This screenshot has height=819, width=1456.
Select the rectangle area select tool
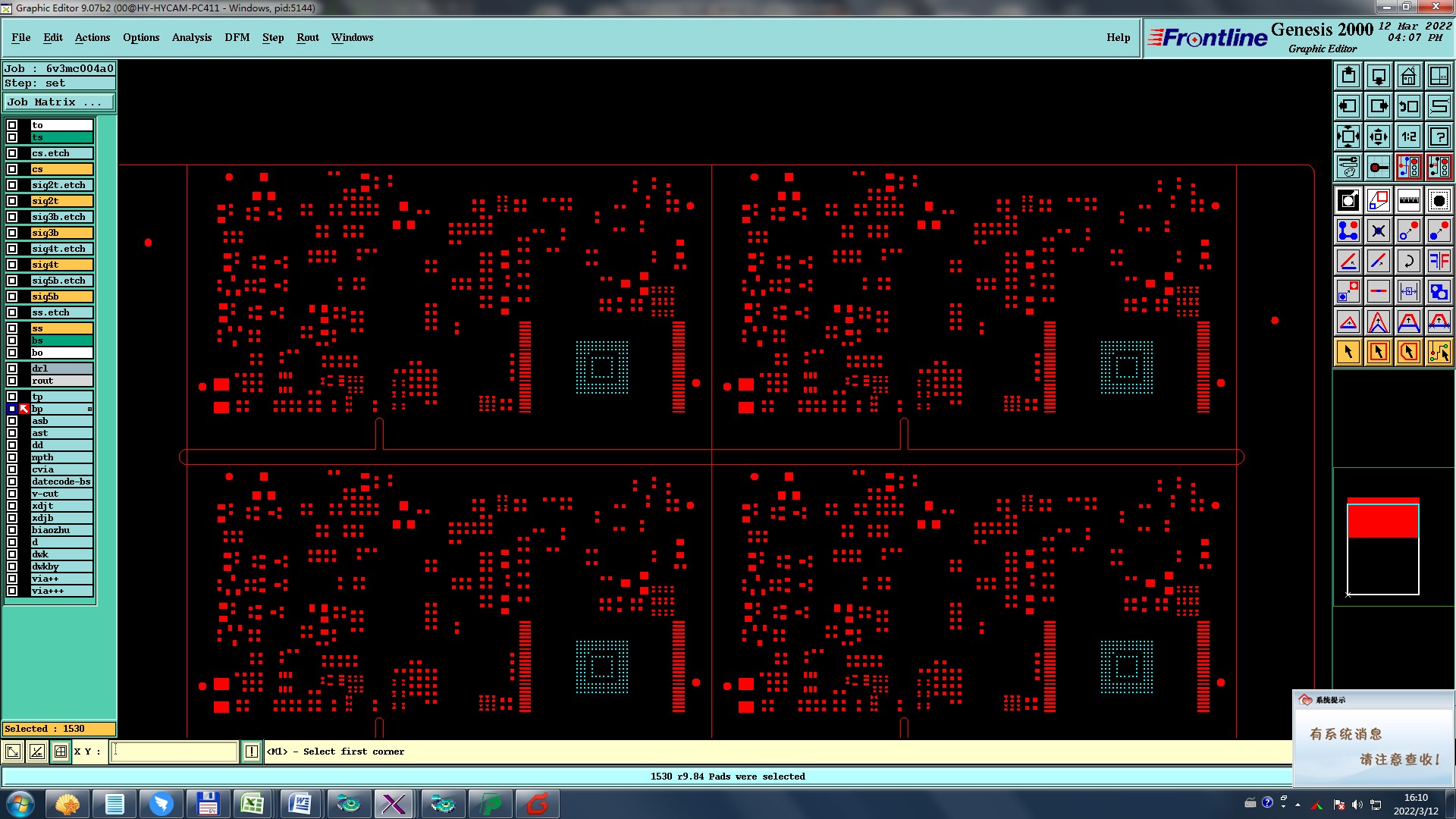[1379, 352]
